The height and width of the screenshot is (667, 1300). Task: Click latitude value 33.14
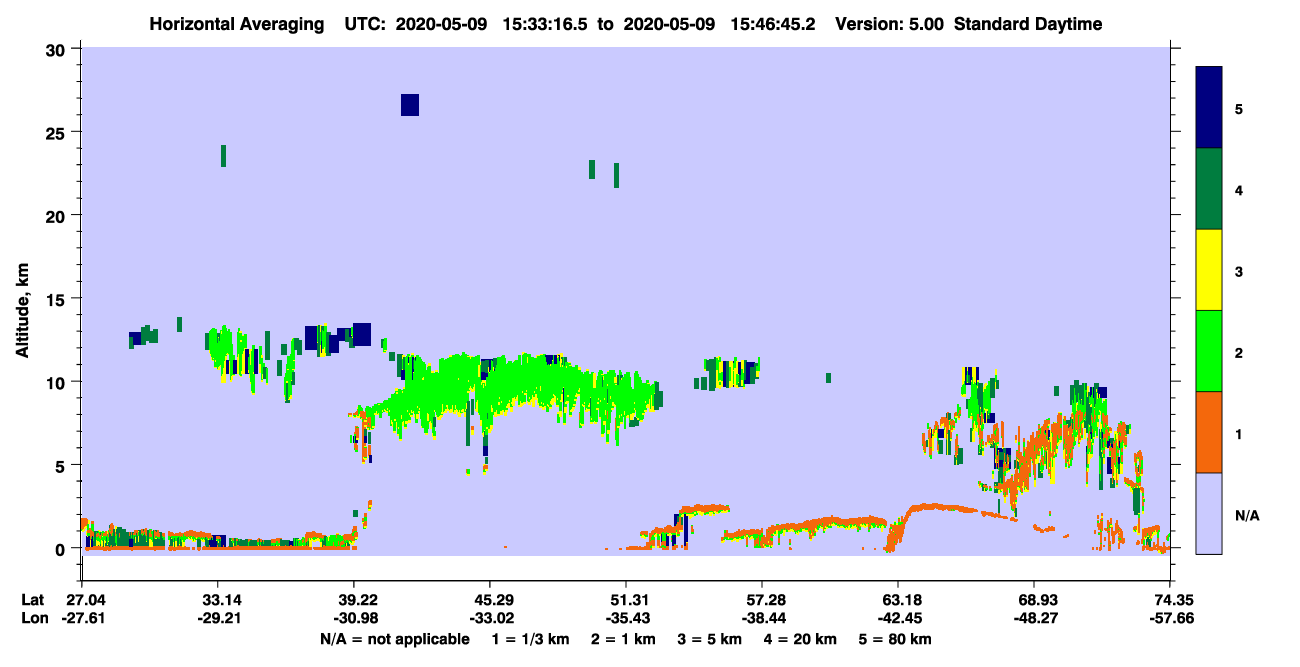219,600
